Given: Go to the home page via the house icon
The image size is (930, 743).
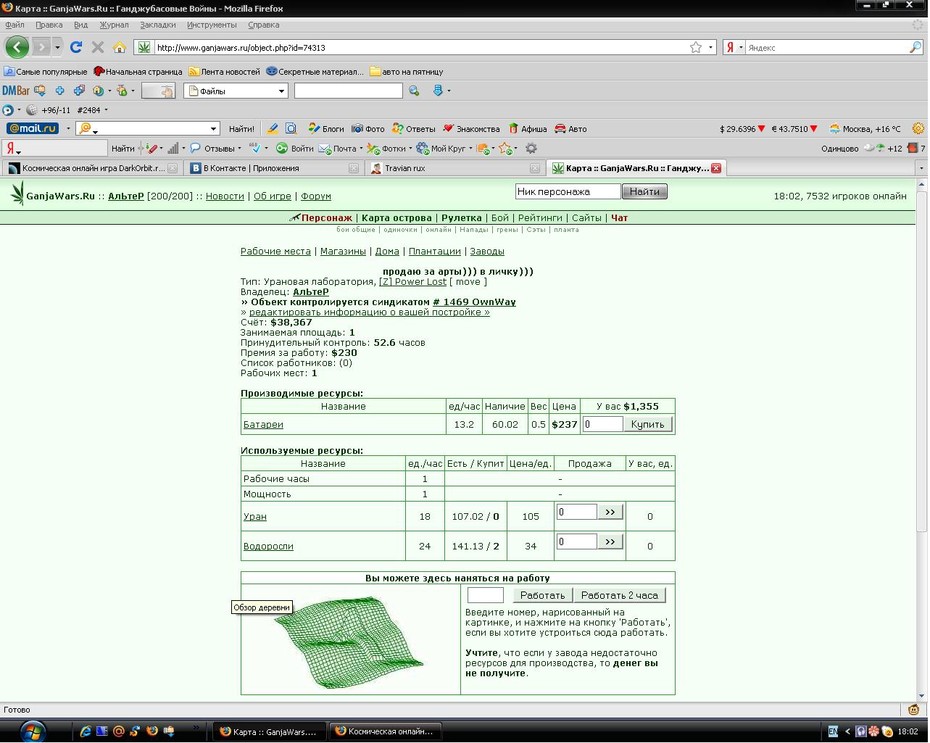Looking at the screenshot, I should pyautogui.click(x=120, y=47).
